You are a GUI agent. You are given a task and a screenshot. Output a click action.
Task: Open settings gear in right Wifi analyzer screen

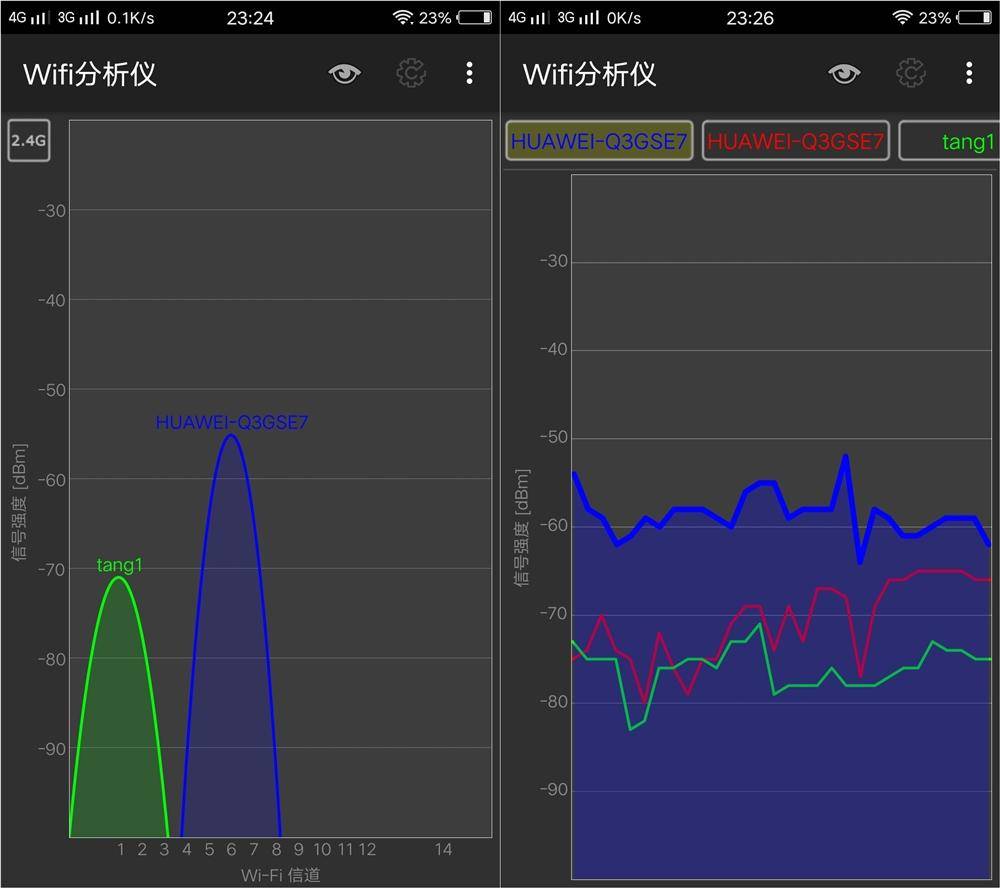coord(911,73)
